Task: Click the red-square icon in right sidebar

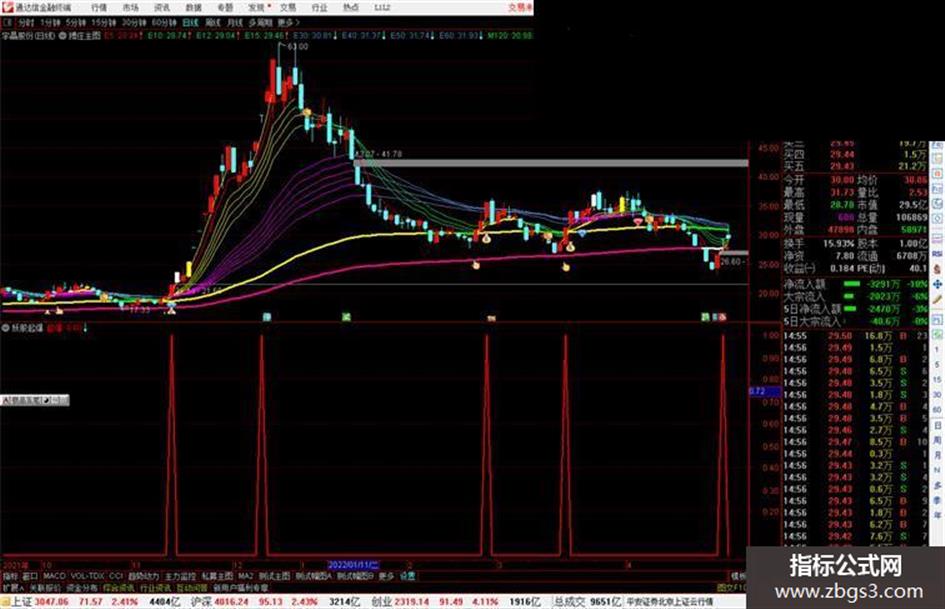Action: click(x=937, y=174)
